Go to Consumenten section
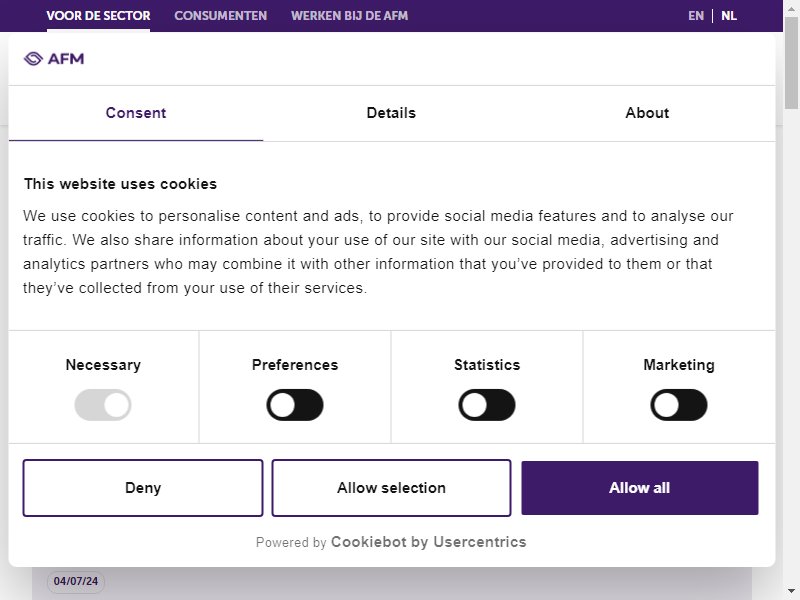Image resolution: width=800 pixels, height=600 pixels. 220,16
